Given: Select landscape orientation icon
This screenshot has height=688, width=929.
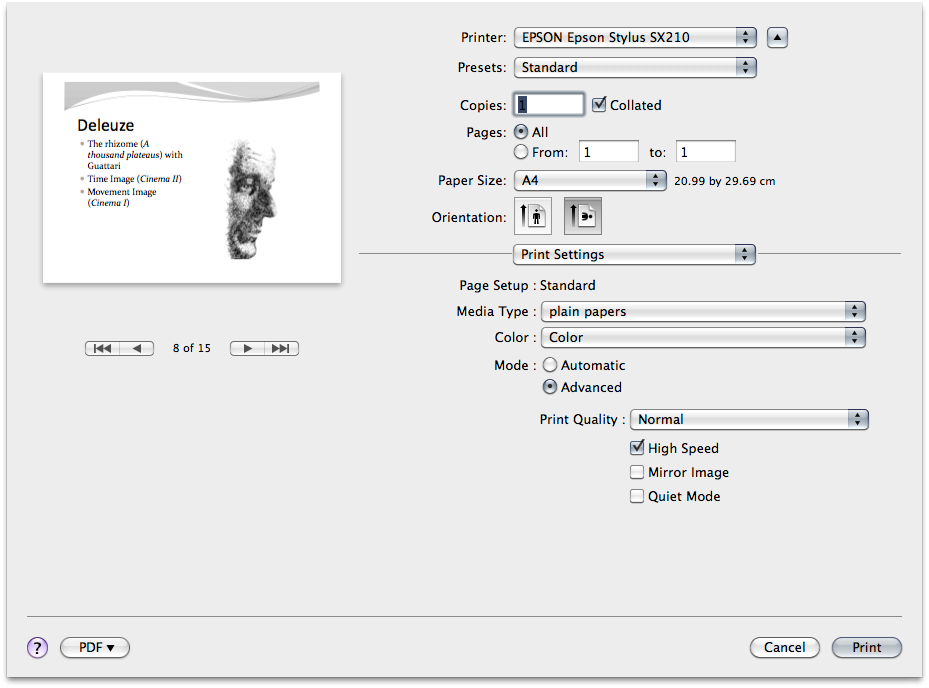Looking at the screenshot, I should click(583, 217).
